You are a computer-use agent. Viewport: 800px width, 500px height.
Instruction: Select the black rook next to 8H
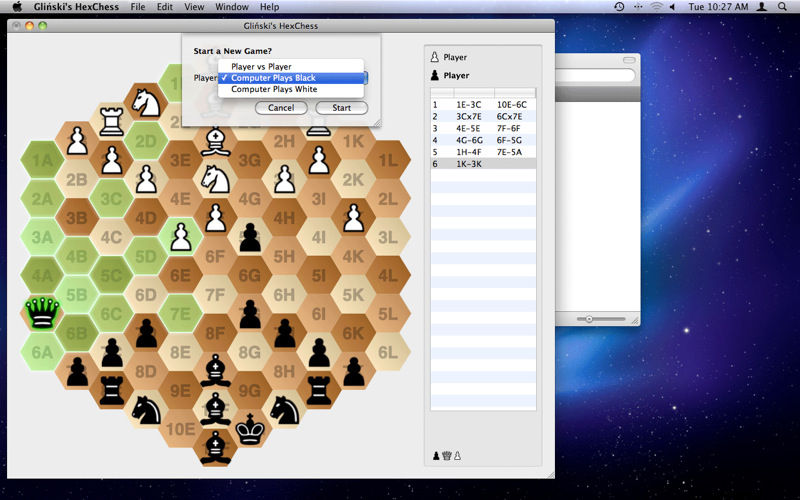319,390
